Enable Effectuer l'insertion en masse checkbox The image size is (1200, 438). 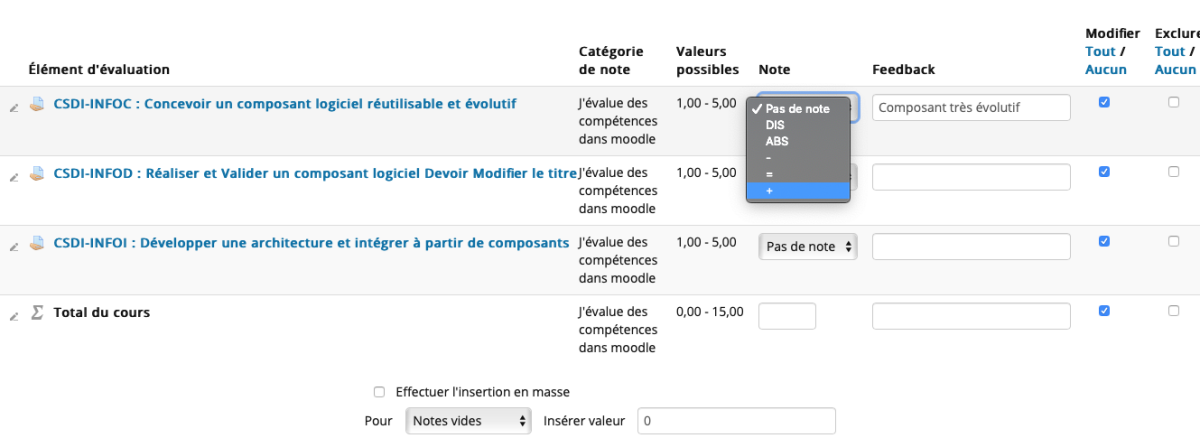(x=379, y=392)
